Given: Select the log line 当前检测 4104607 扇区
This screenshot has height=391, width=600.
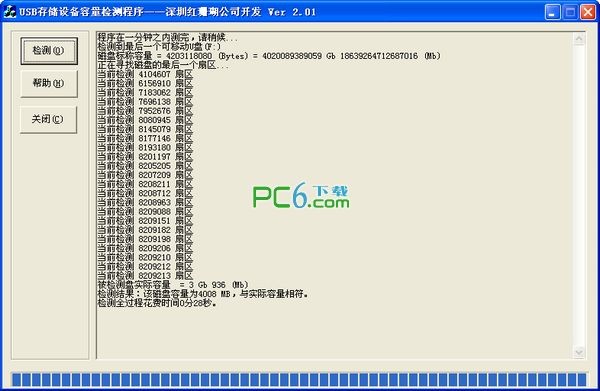Looking at the screenshot, I should tap(145, 74).
